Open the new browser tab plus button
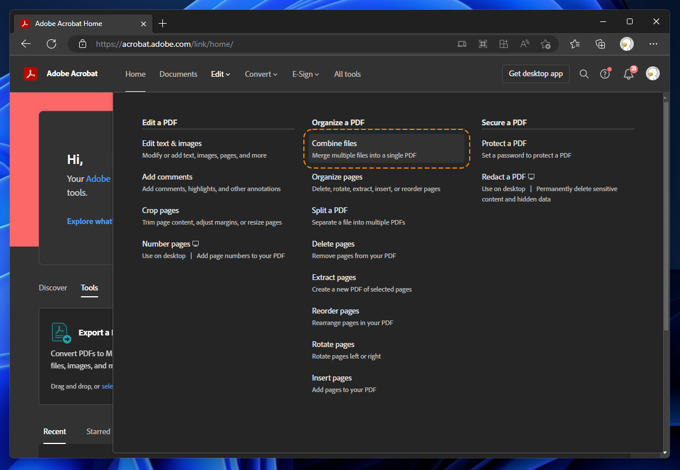This screenshot has width=680, height=470. (163, 23)
